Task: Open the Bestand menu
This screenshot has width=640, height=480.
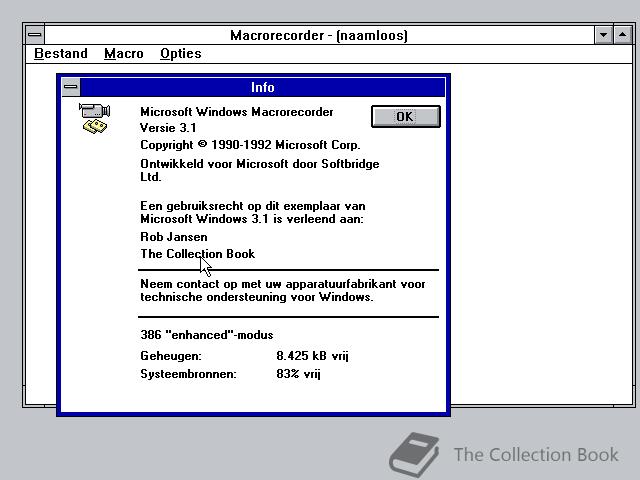Action: tap(61, 53)
